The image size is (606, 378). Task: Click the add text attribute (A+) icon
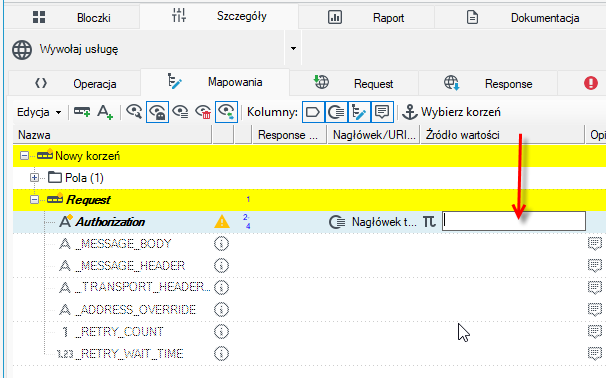point(105,112)
